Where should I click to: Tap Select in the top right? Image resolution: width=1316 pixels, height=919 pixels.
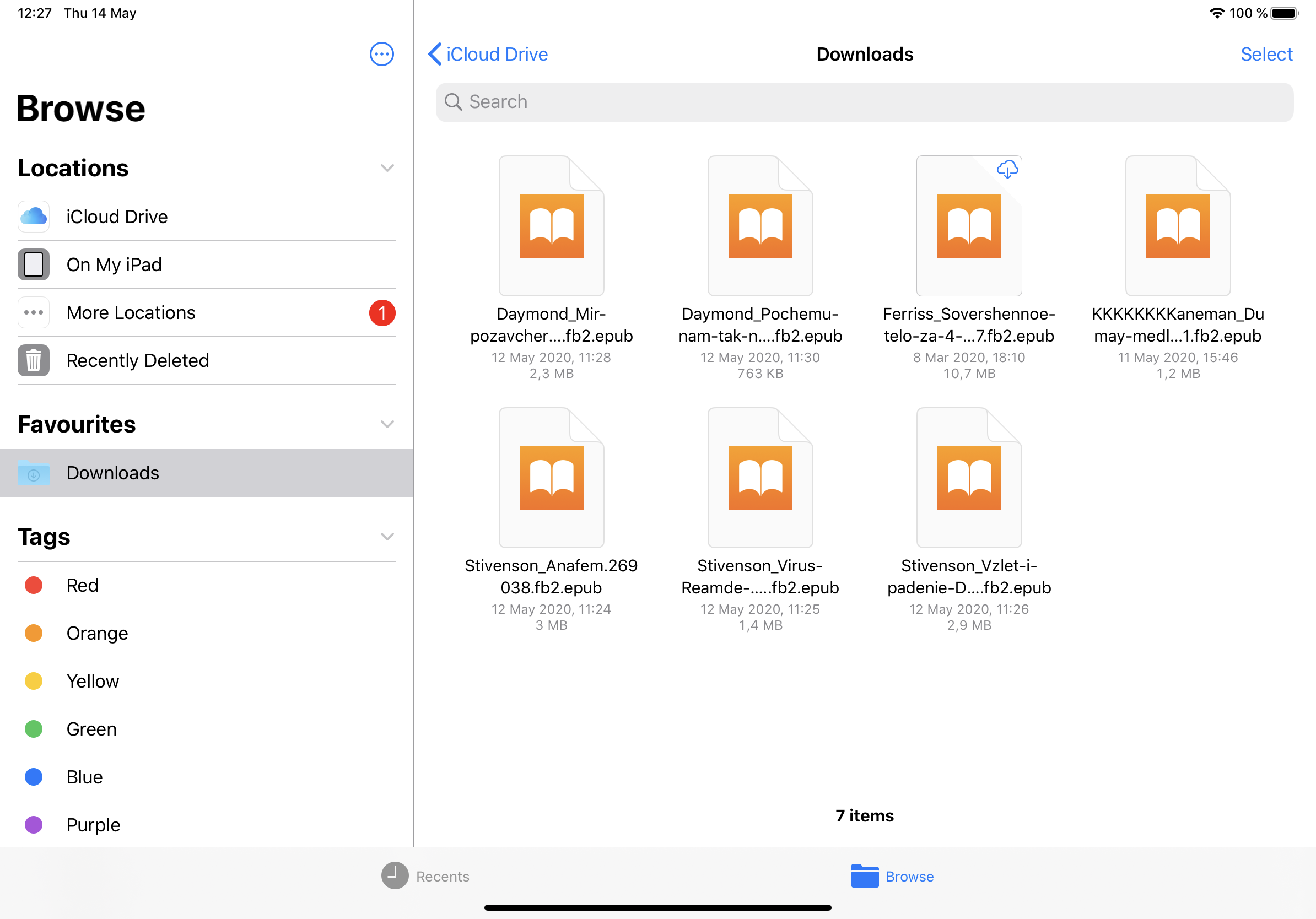(x=1266, y=55)
